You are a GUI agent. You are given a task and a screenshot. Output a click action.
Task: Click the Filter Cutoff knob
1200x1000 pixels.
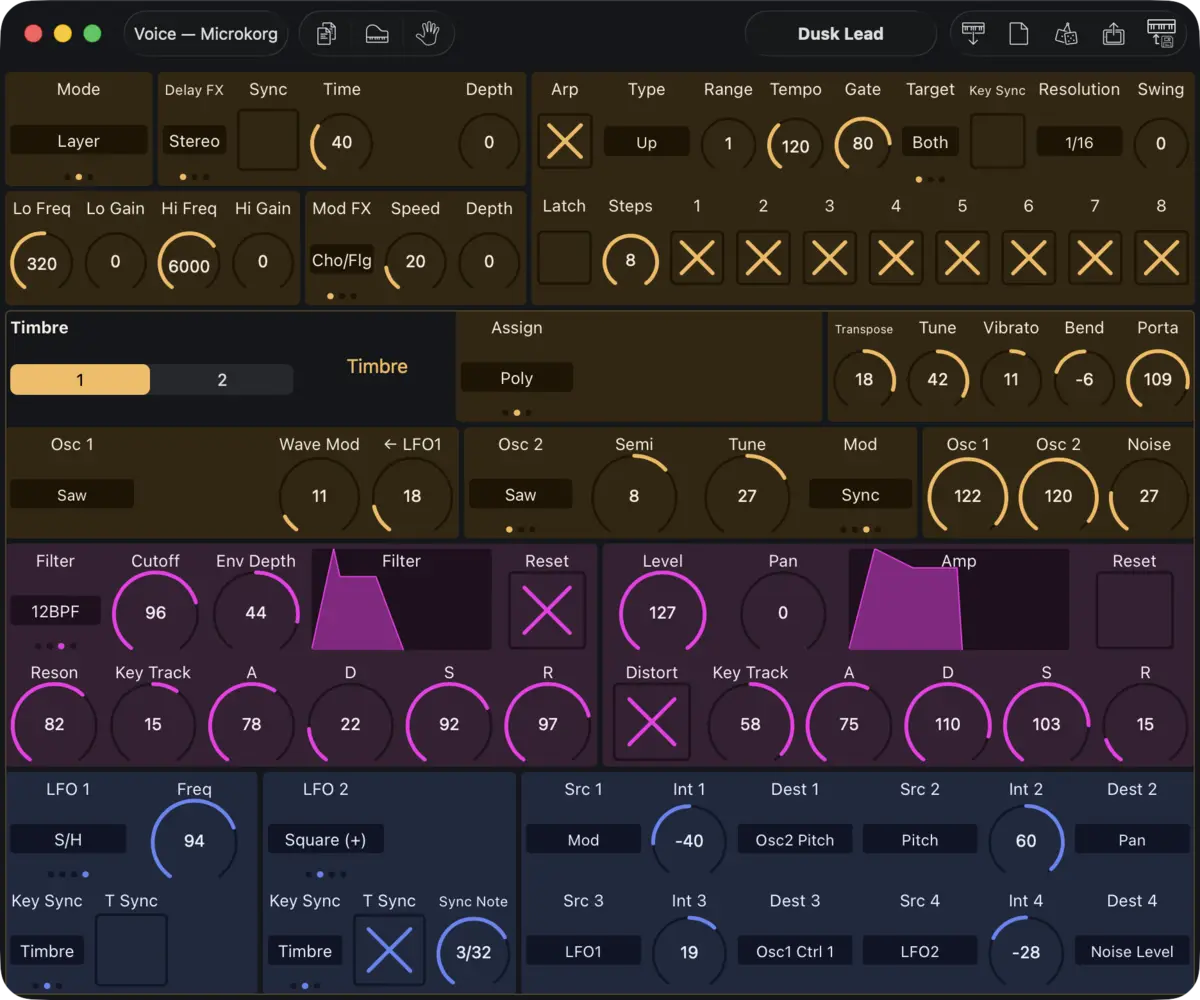click(x=155, y=612)
